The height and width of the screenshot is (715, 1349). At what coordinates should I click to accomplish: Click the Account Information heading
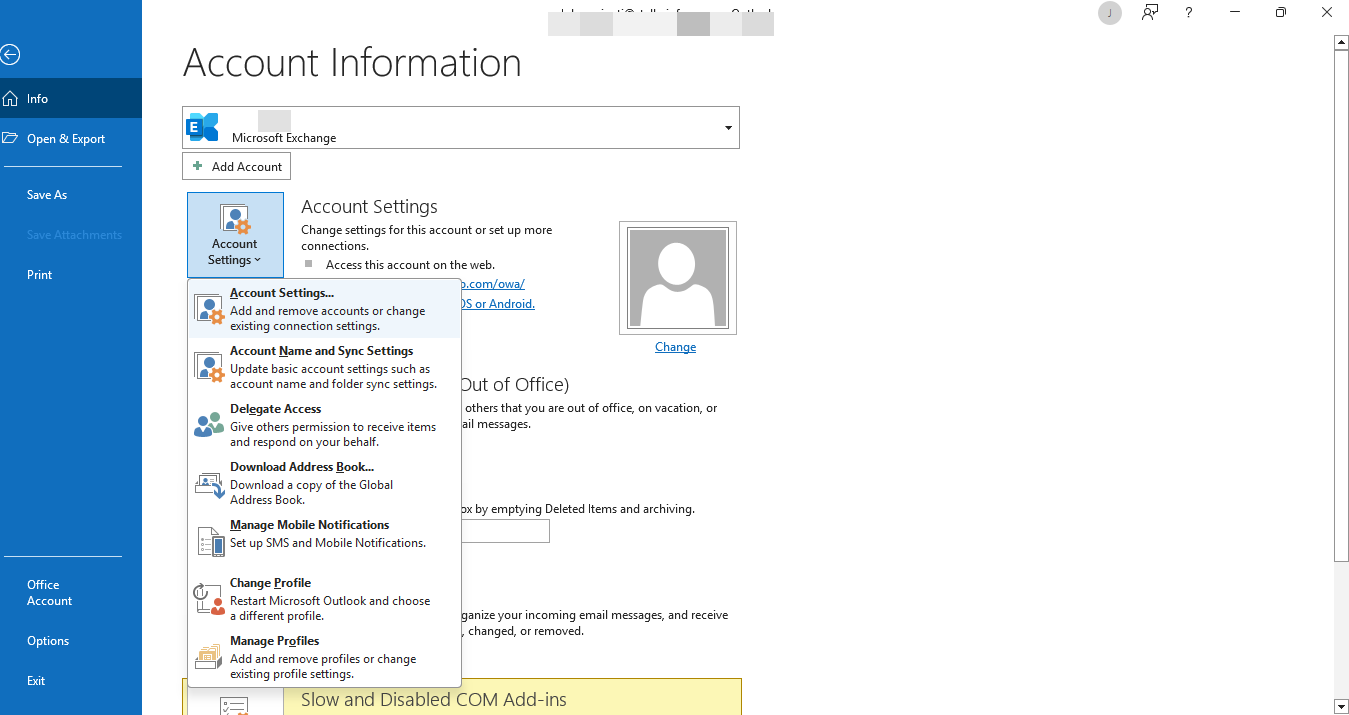coord(352,63)
